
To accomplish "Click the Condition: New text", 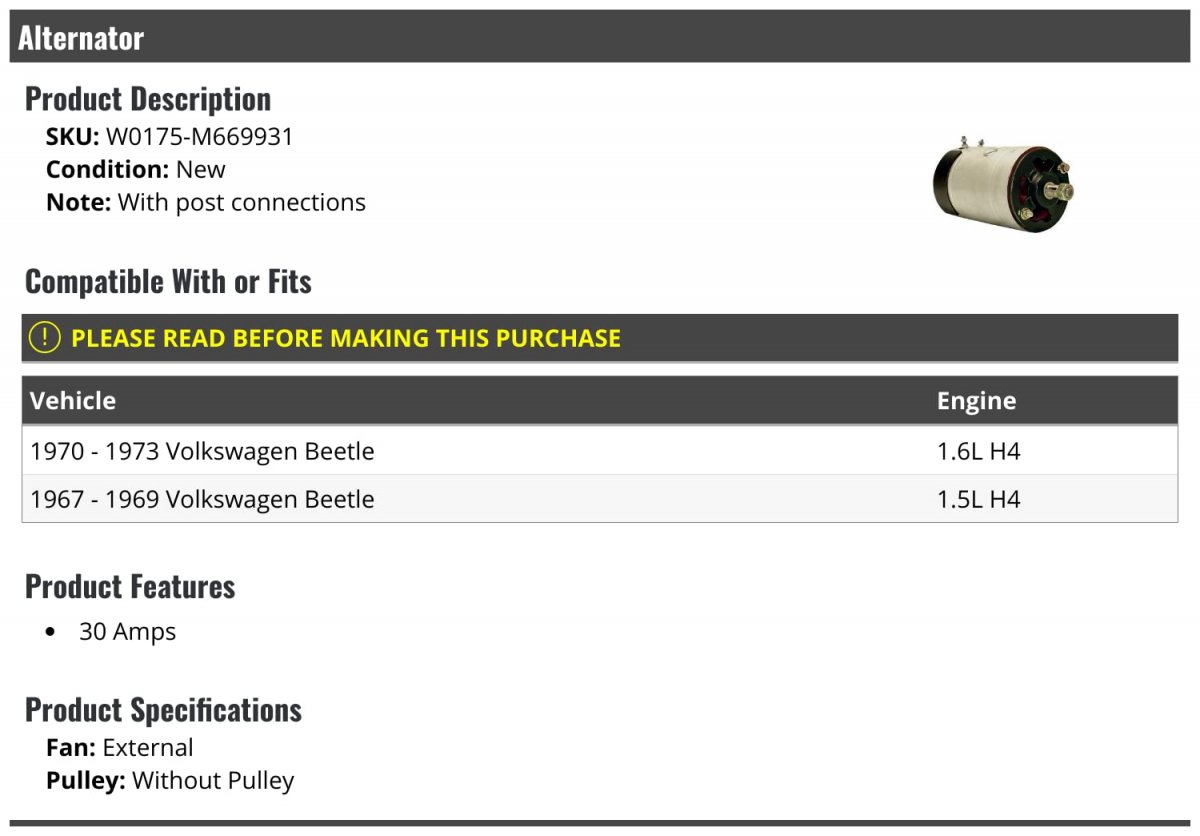I will click(136, 169).
